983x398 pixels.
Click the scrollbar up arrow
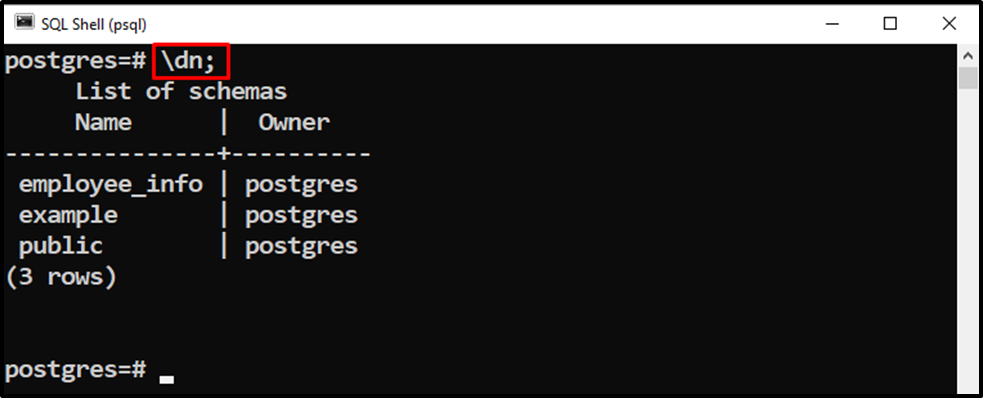967,56
